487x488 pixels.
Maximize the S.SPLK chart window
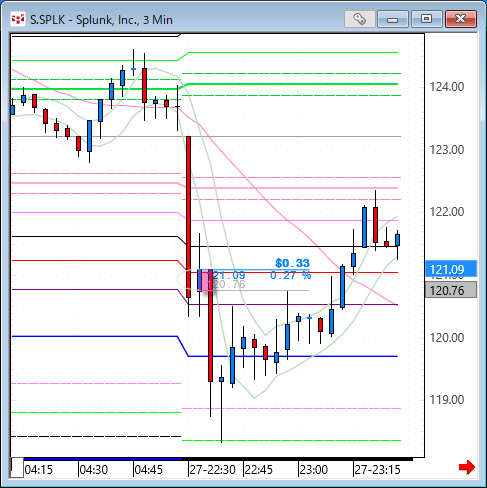pos(426,19)
